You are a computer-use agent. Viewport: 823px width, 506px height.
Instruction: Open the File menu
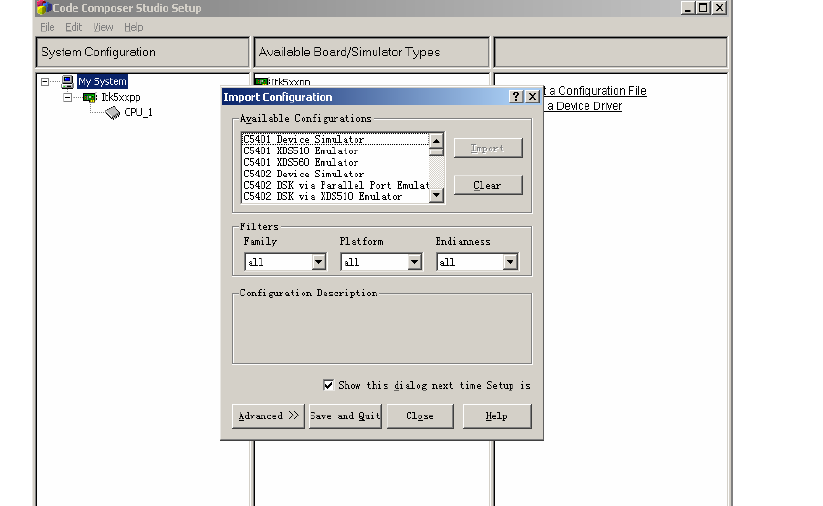(x=47, y=27)
